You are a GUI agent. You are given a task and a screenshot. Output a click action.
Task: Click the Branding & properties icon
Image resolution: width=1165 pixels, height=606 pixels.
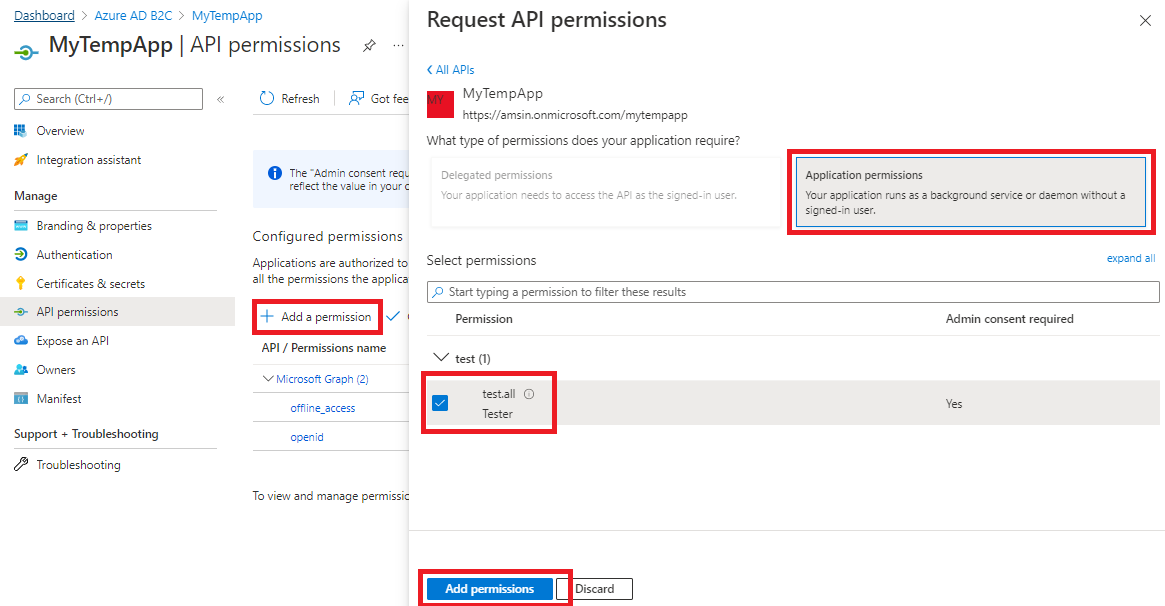coord(20,226)
